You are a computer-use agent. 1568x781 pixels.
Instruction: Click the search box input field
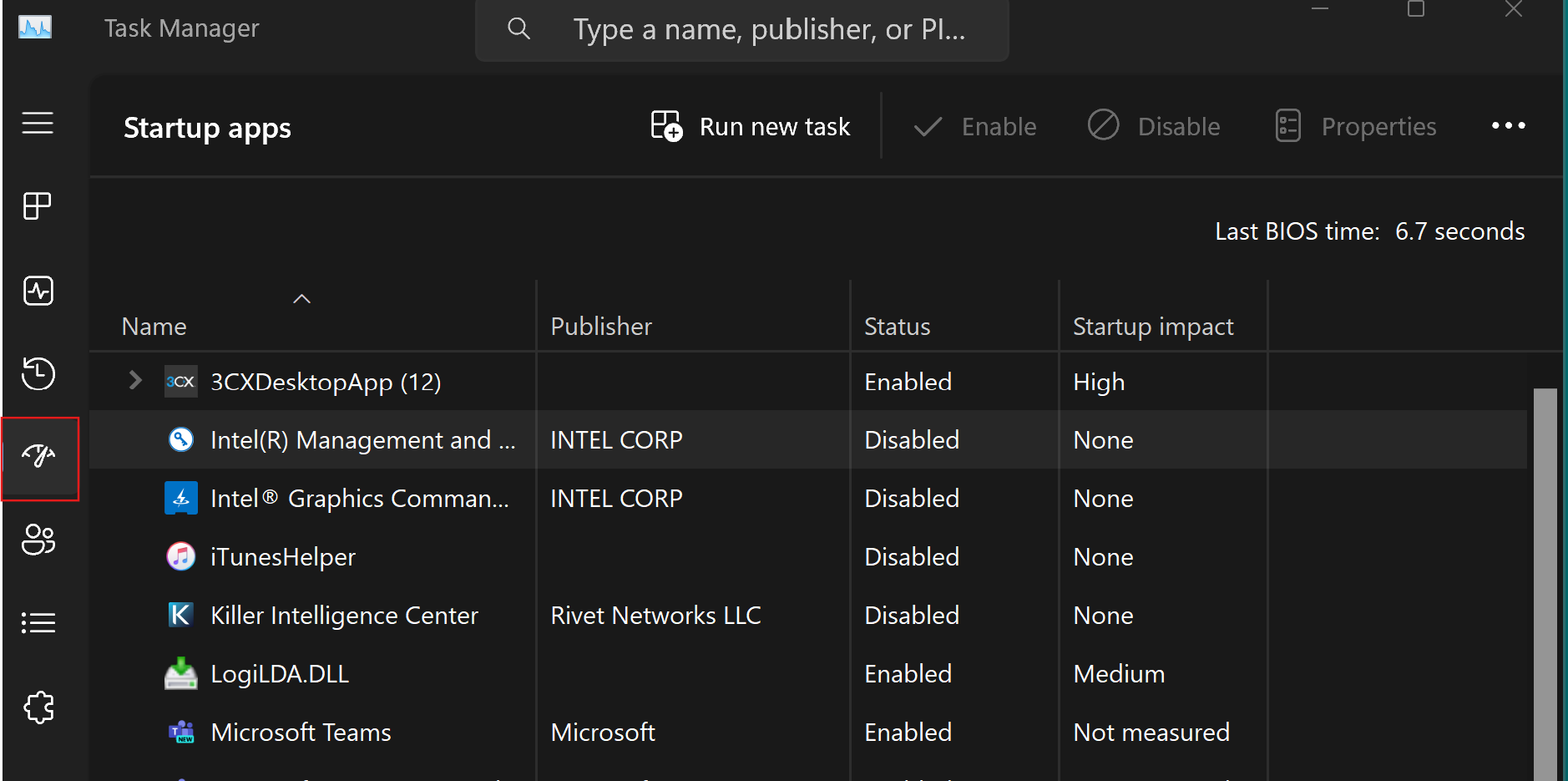pyautogui.click(x=768, y=30)
